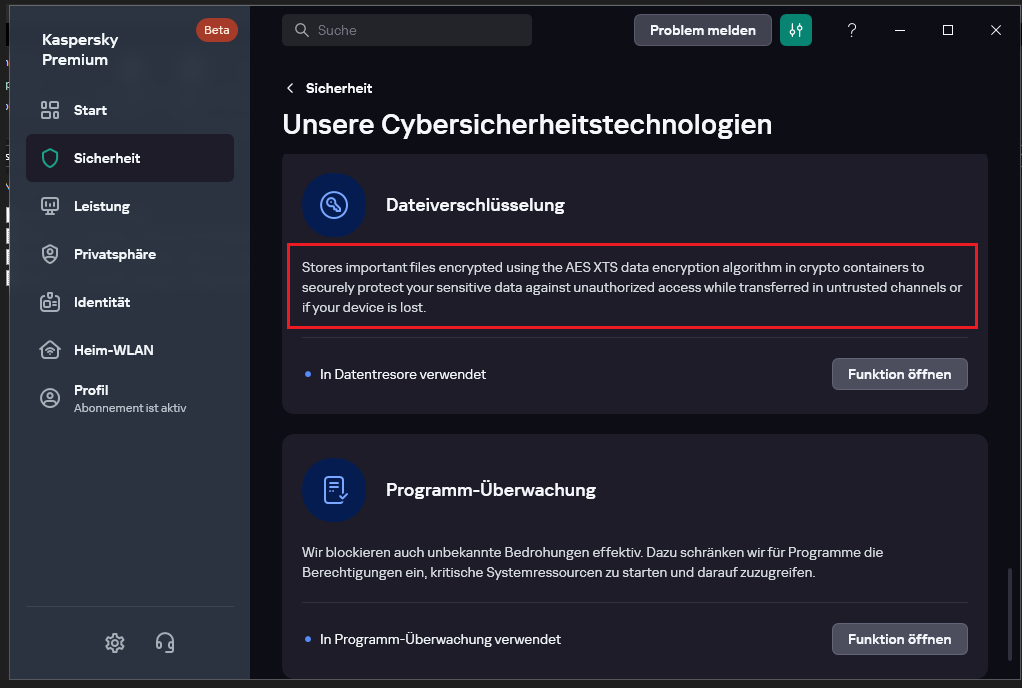The width and height of the screenshot is (1022, 688).
Task: Click the Privatsphäre shield icon
Action: (x=50, y=254)
